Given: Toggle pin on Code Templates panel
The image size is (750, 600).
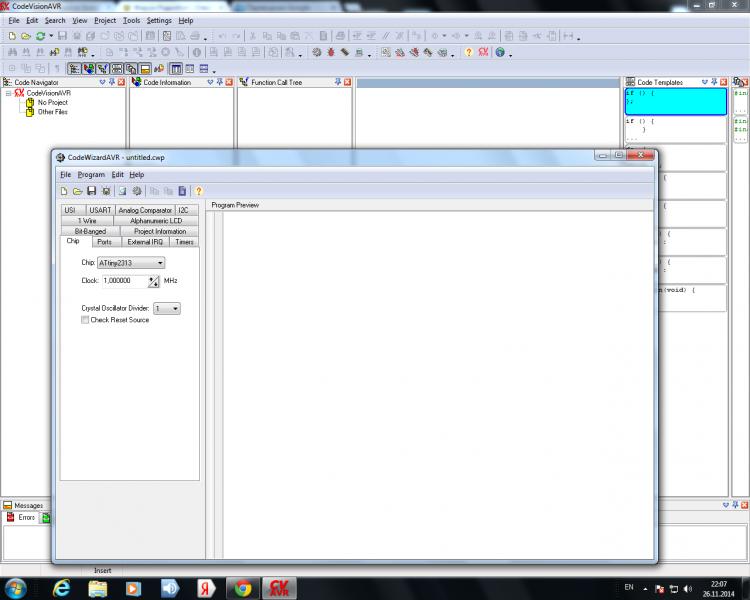Looking at the screenshot, I should (x=714, y=82).
